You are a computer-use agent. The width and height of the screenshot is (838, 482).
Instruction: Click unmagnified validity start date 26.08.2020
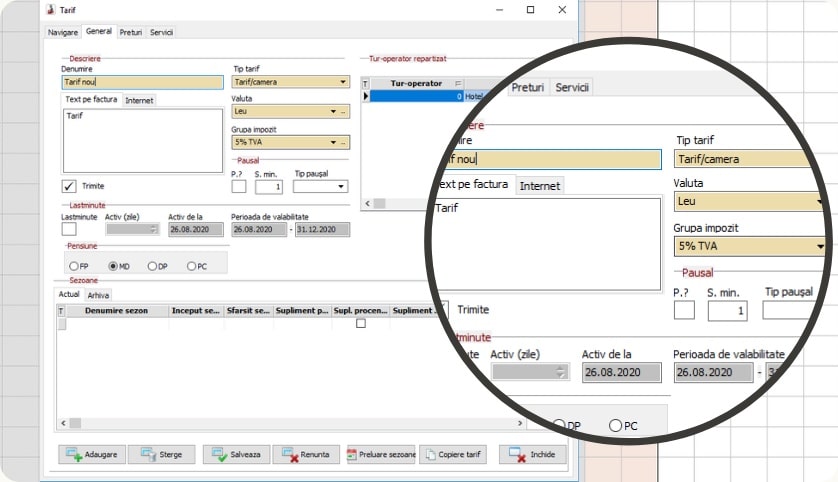tap(259, 229)
